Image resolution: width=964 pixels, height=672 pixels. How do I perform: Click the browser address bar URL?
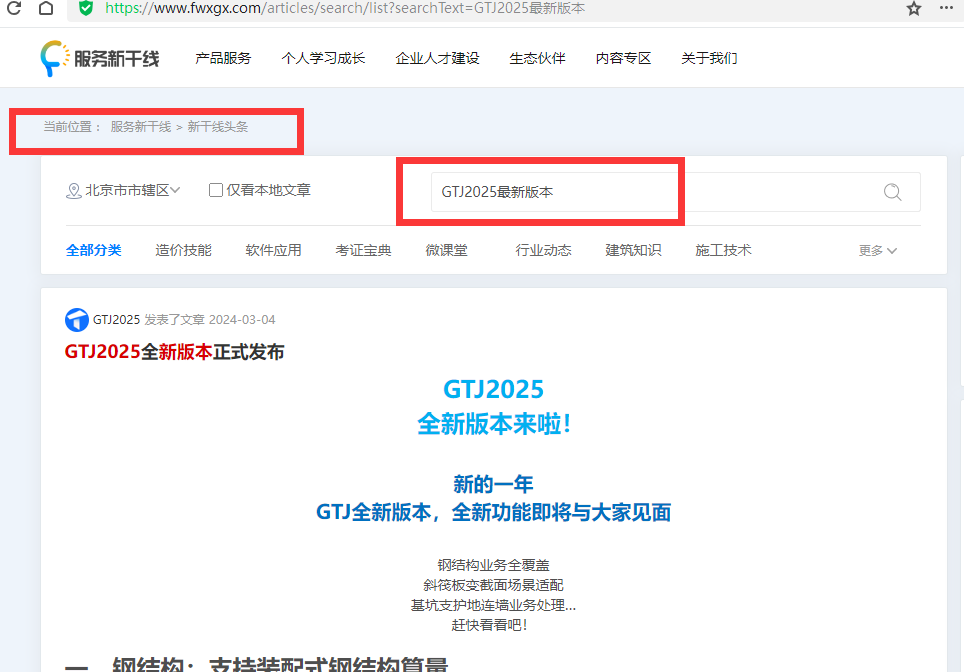pyautogui.click(x=345, y=8)
